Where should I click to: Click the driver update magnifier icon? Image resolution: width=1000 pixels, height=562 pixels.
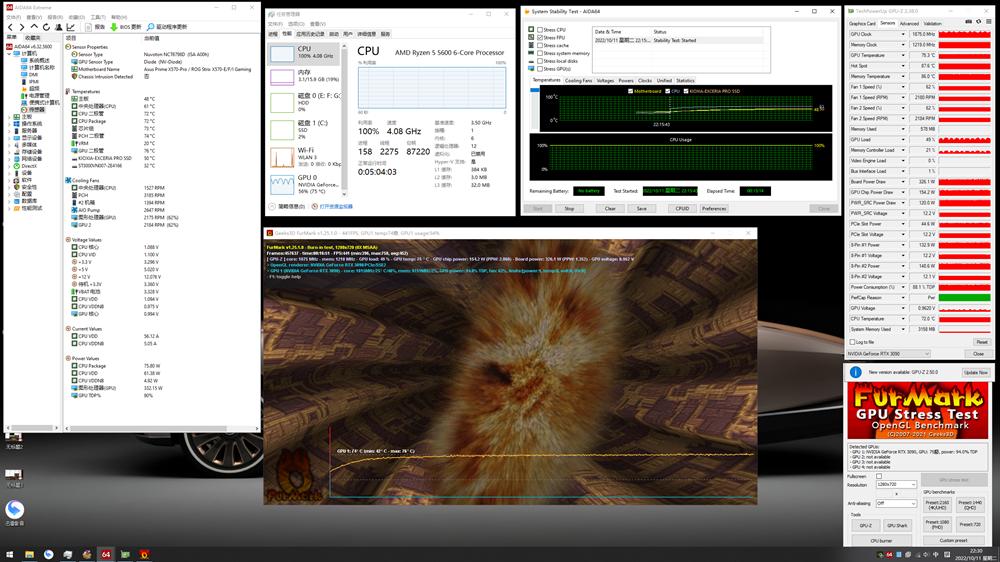click(x=150, y=27)
